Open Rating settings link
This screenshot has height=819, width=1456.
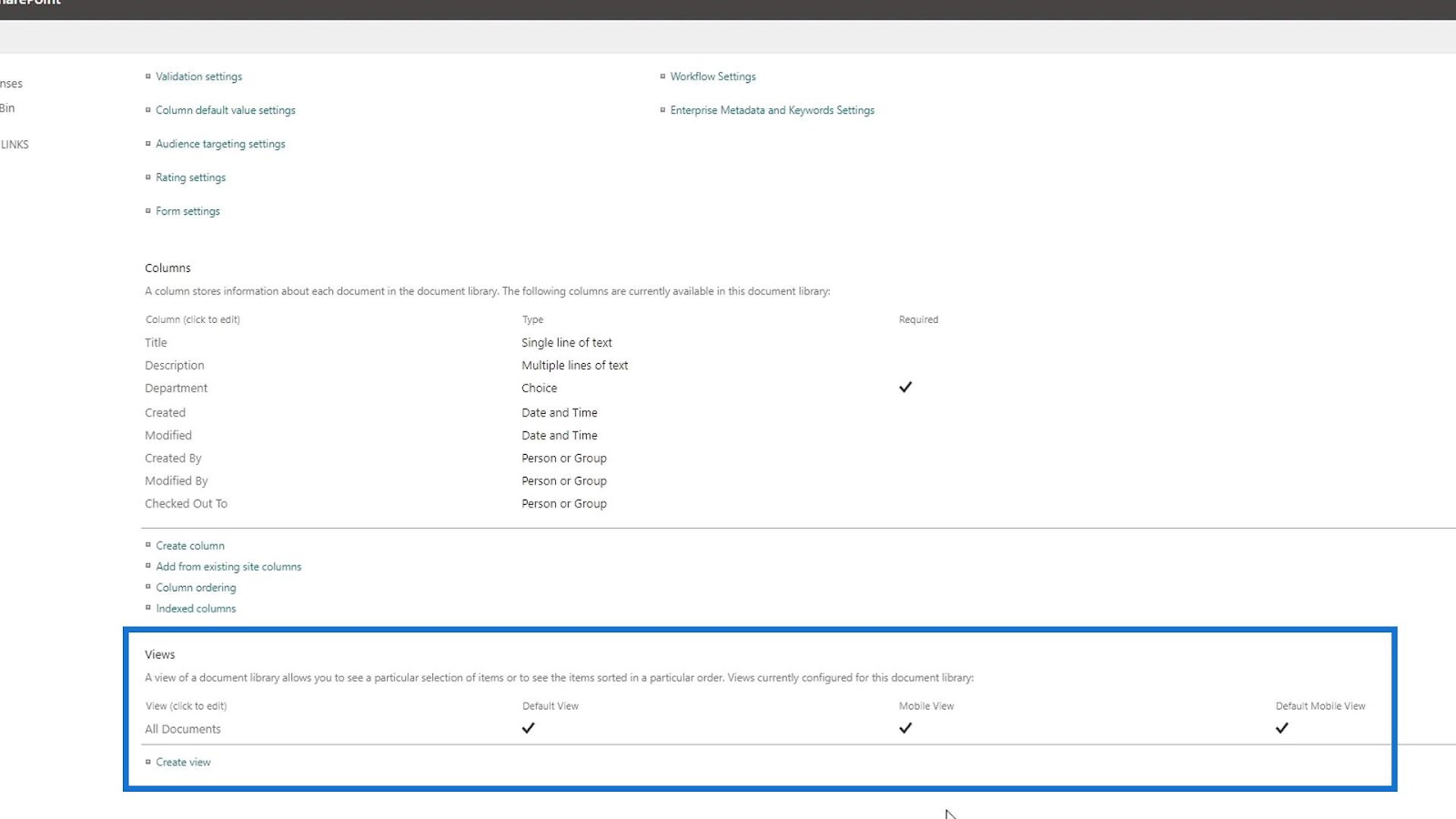[x=190, y=177]
